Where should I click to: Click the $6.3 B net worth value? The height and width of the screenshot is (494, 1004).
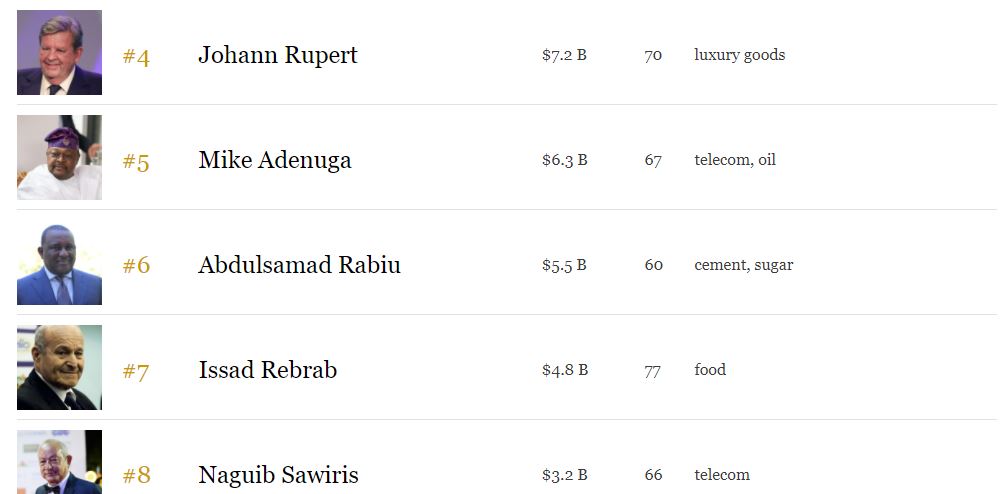[564, 160]
